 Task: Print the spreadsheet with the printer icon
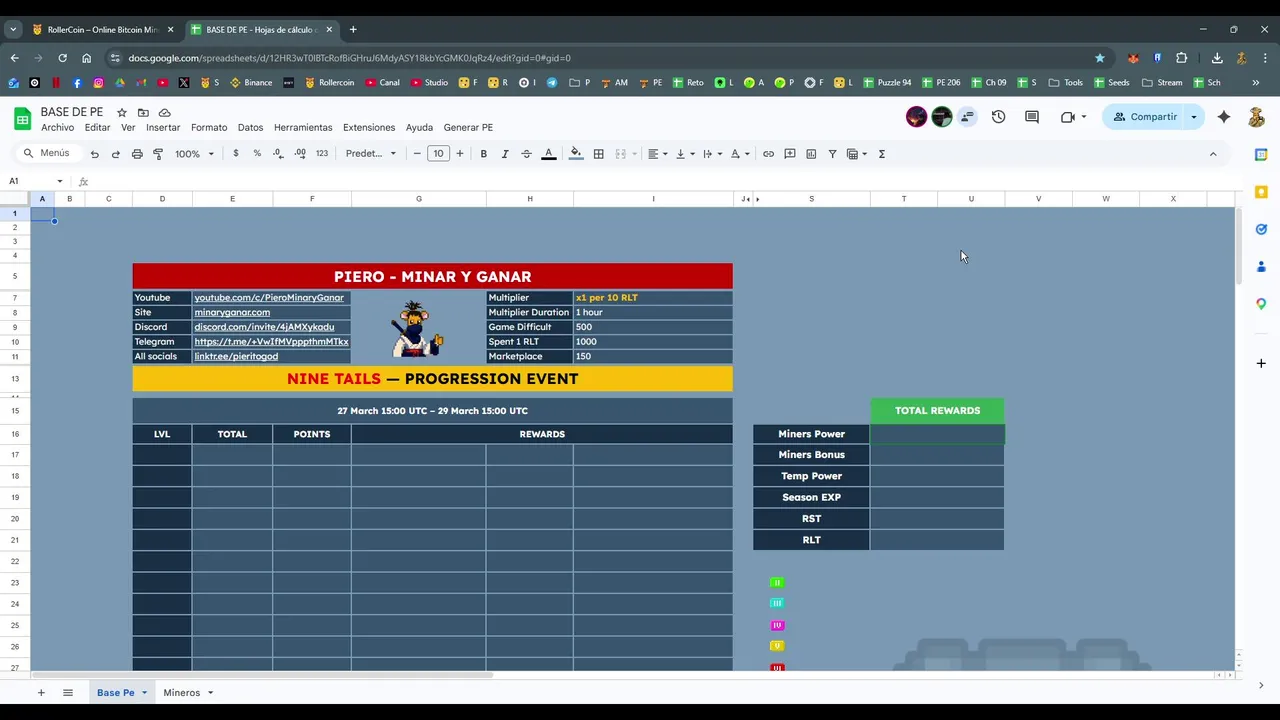click(137, 154)
